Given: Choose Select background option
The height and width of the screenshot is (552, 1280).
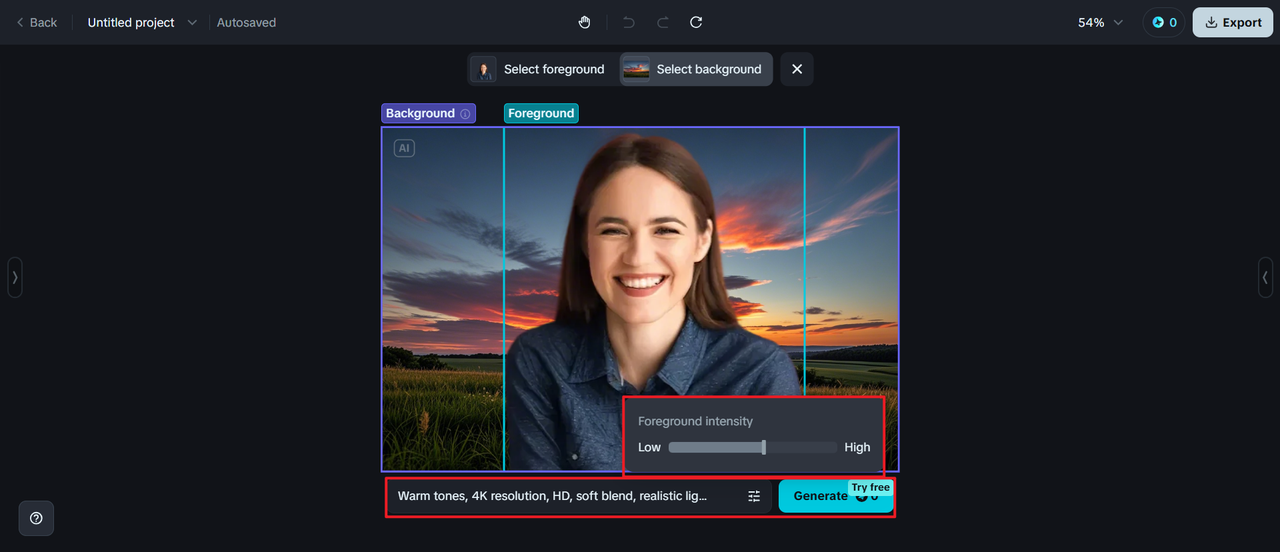Looking at the screenshot, I should pos(696,69).
